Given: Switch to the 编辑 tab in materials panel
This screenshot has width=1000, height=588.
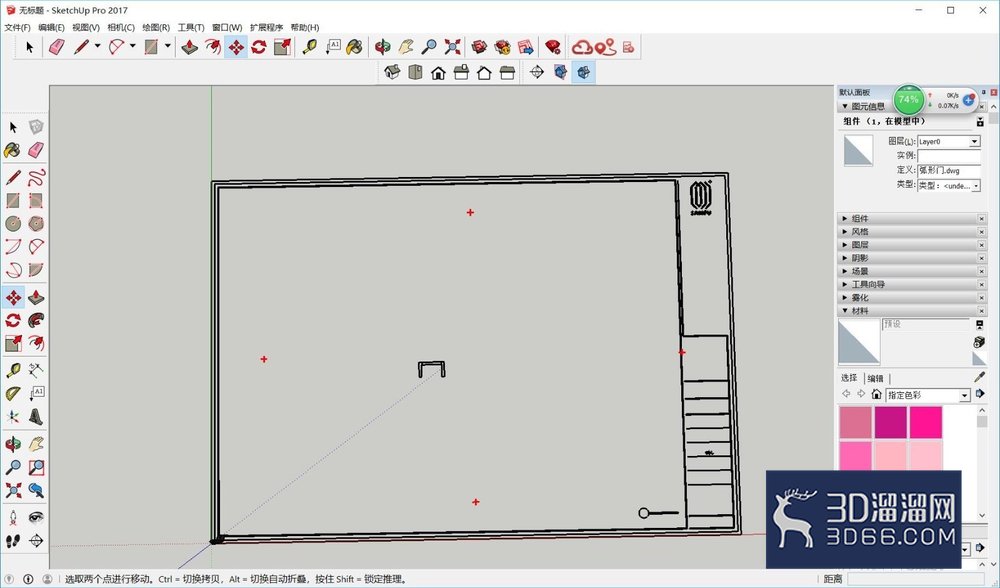Looking at the screenshot, I should point(876,378).
